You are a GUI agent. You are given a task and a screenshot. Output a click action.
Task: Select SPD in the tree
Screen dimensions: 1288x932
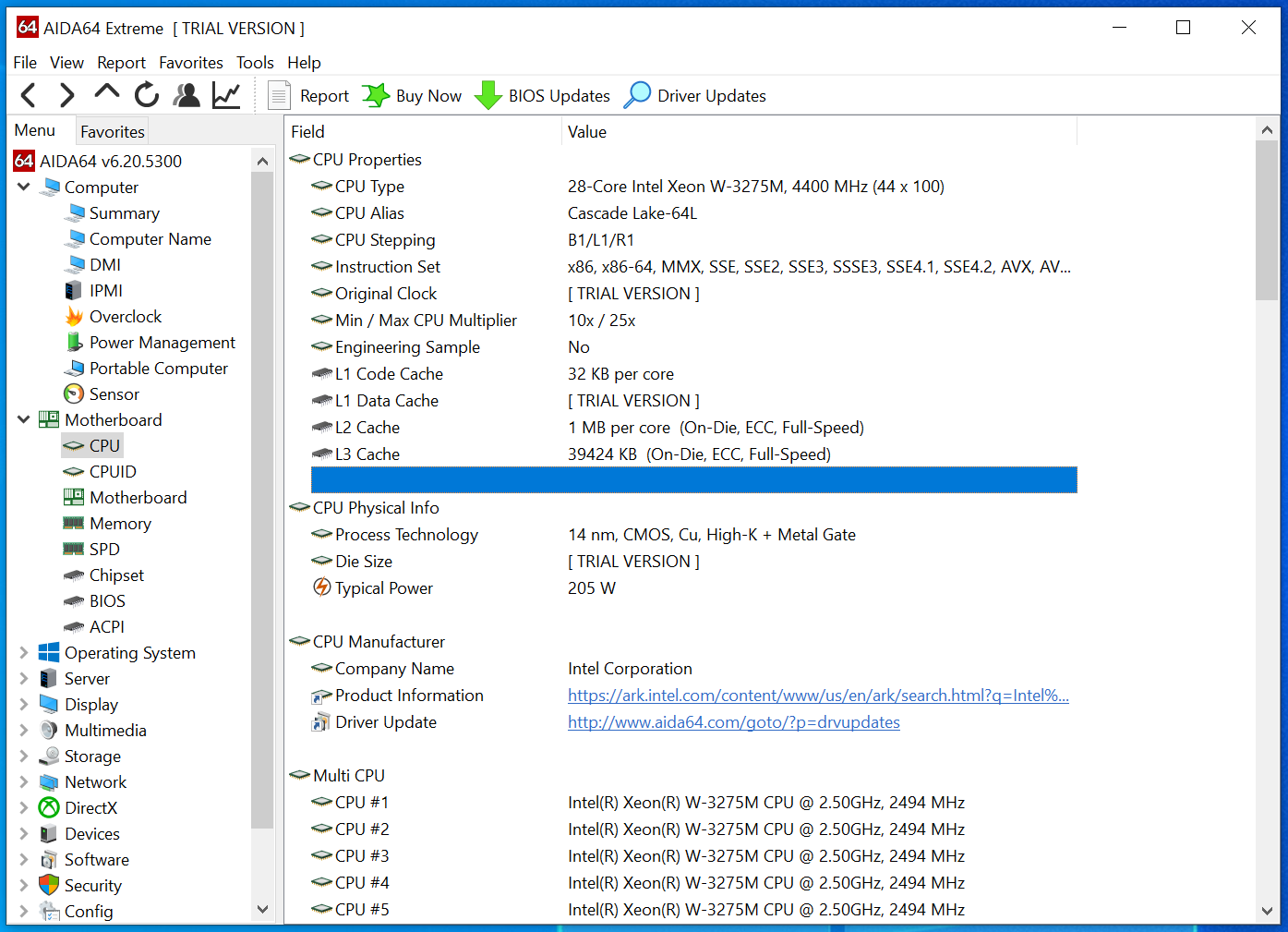92,549
